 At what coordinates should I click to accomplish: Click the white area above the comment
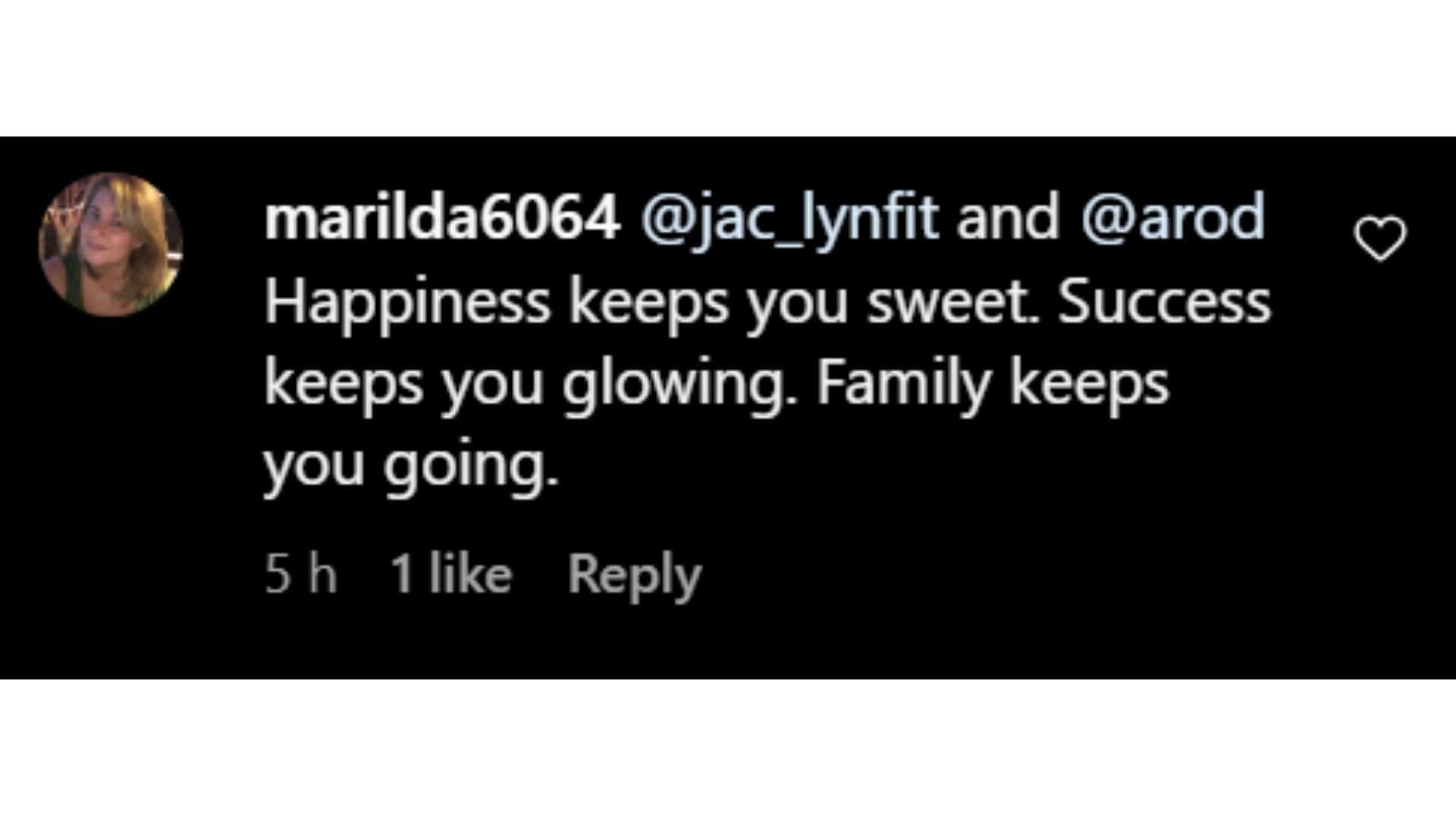tap(728, 68)
